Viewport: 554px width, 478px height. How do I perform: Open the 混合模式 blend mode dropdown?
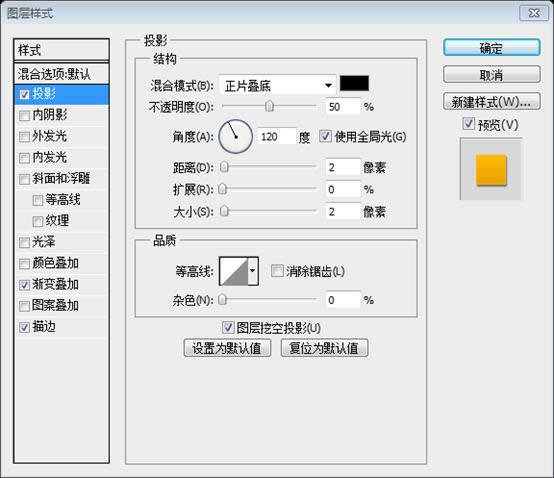(277, 85)
